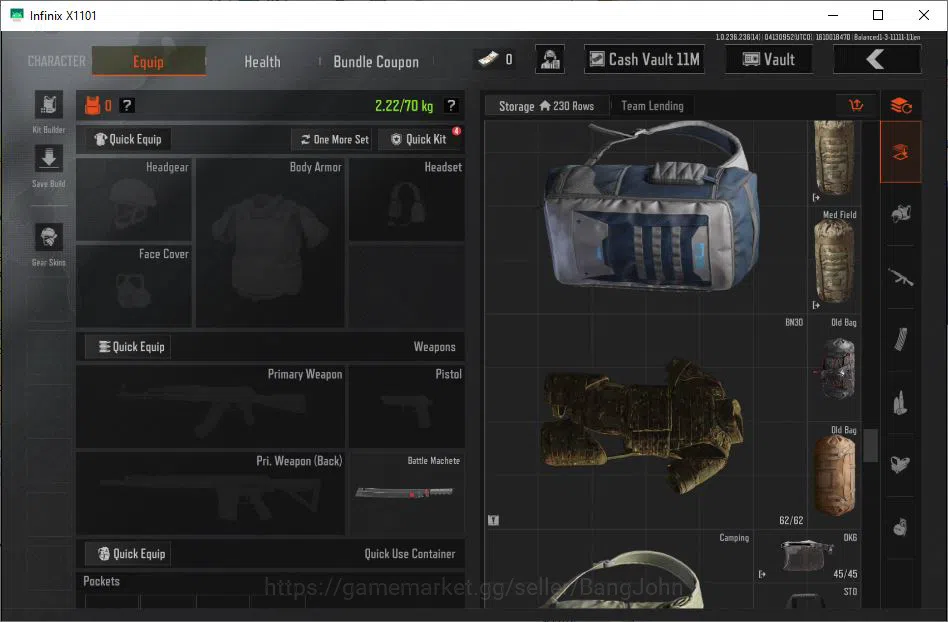Screen dimensions: 948x622
Task: Open the Kit Builder icon
Action: coord(48,105)
